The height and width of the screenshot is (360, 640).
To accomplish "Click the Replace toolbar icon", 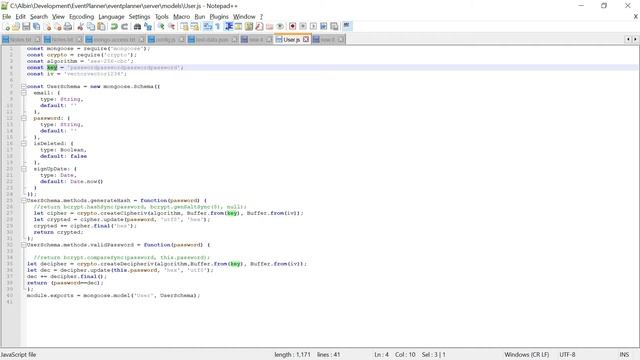I will pyautogui.click(x=148, y=27).
